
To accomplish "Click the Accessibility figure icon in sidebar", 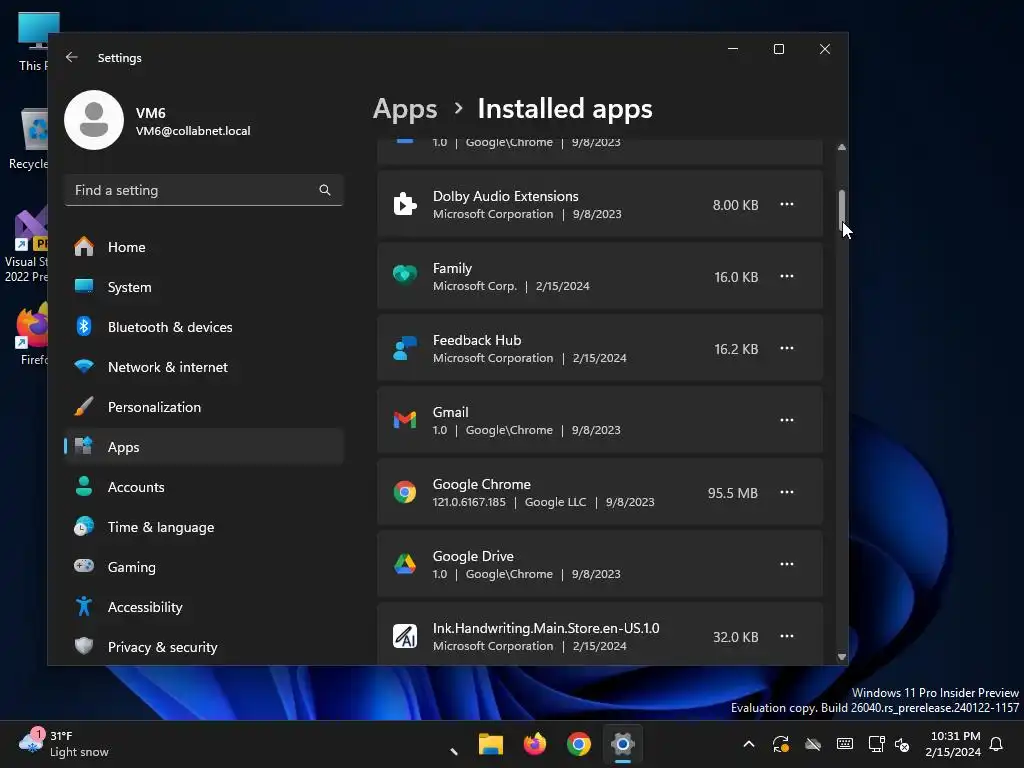I will (x=84, y=606).
